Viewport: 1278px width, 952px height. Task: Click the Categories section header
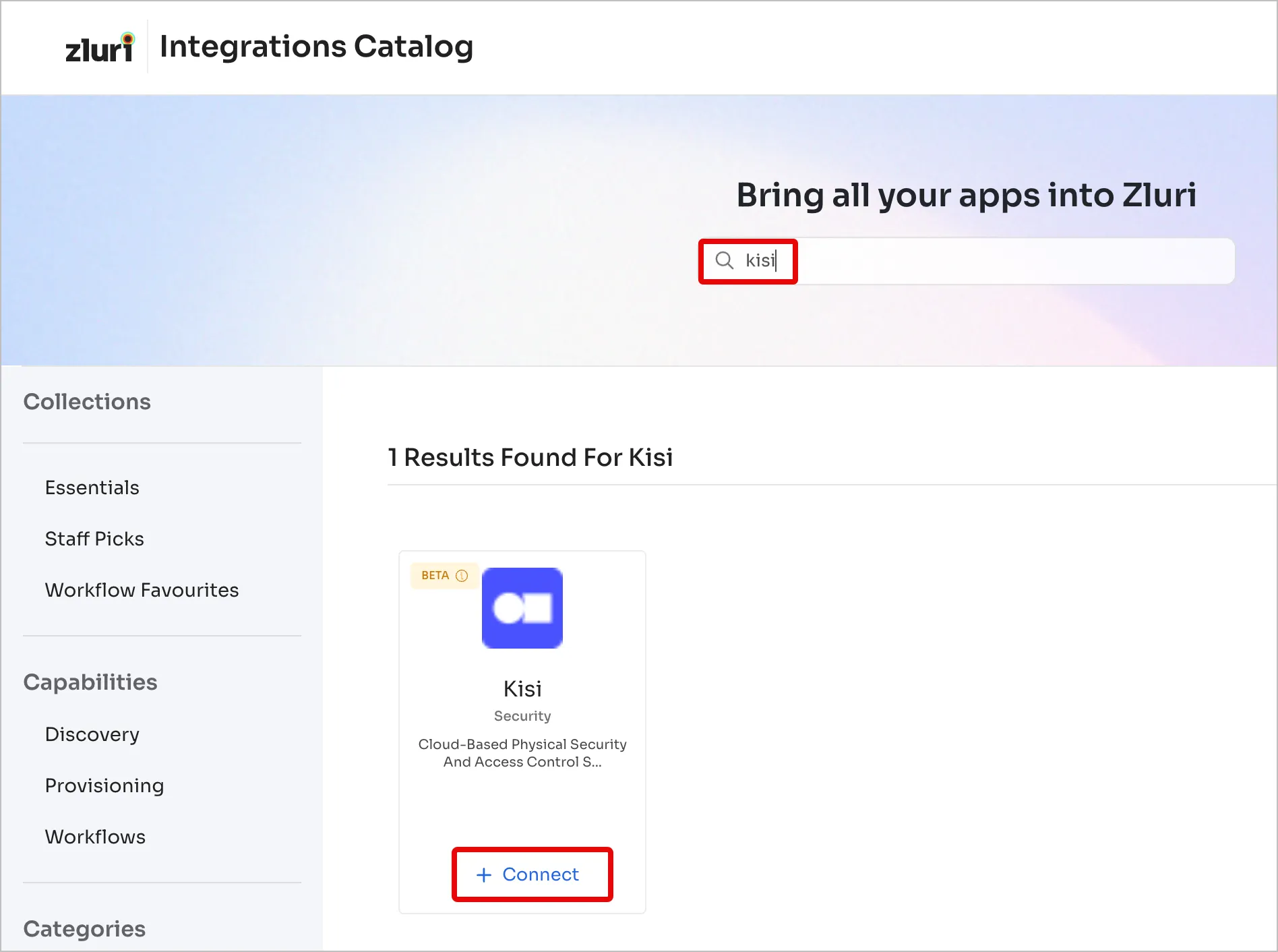pos(84,929)
